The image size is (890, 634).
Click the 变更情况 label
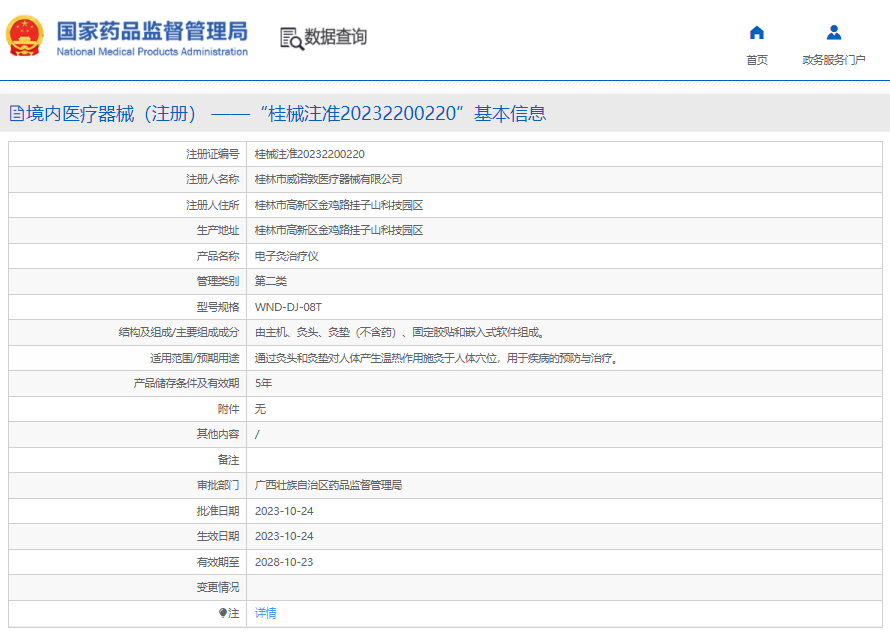(x=218, y=587)
